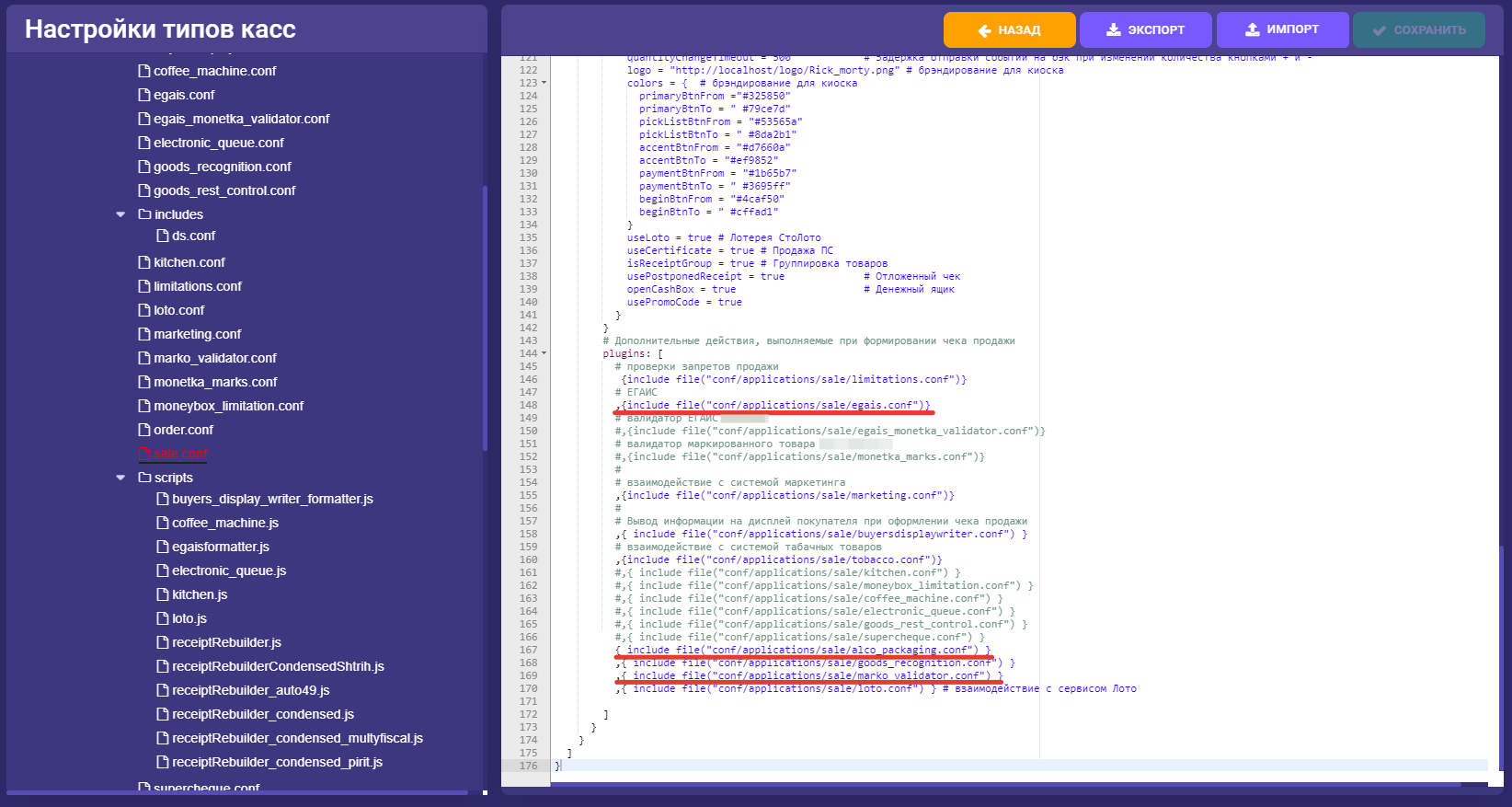Viewport: 1512px width, 807px height.
Task: Click file tree horizontal scrollbar
Action: (x=237, y=792)
